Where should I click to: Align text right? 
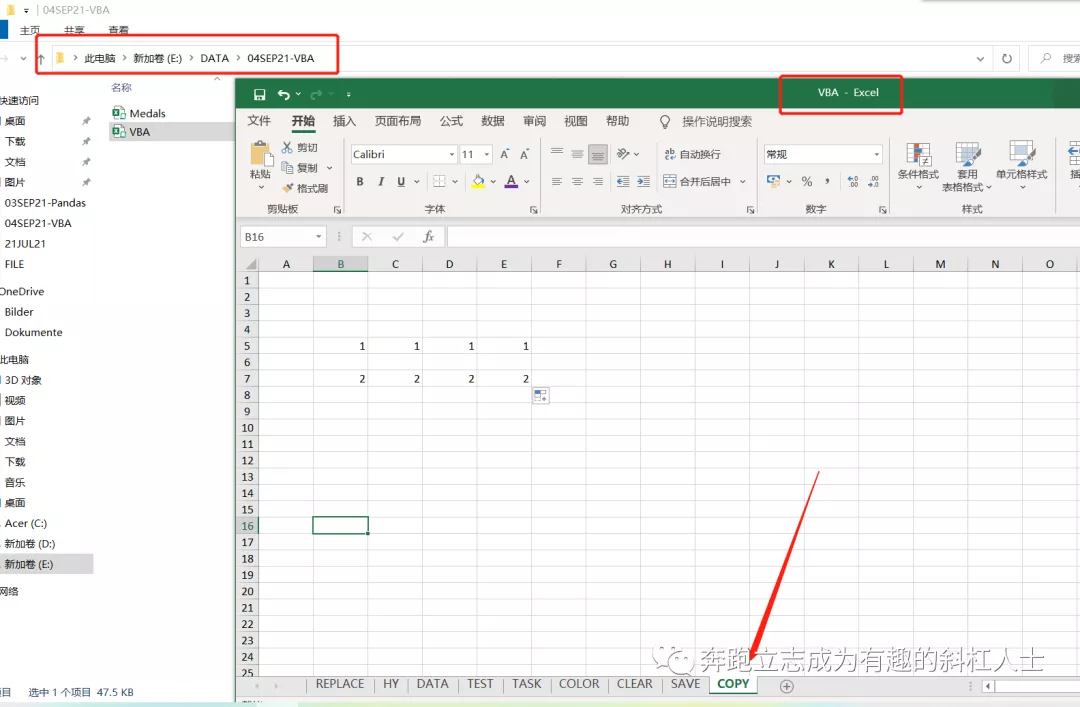click(x=598, y=181)
